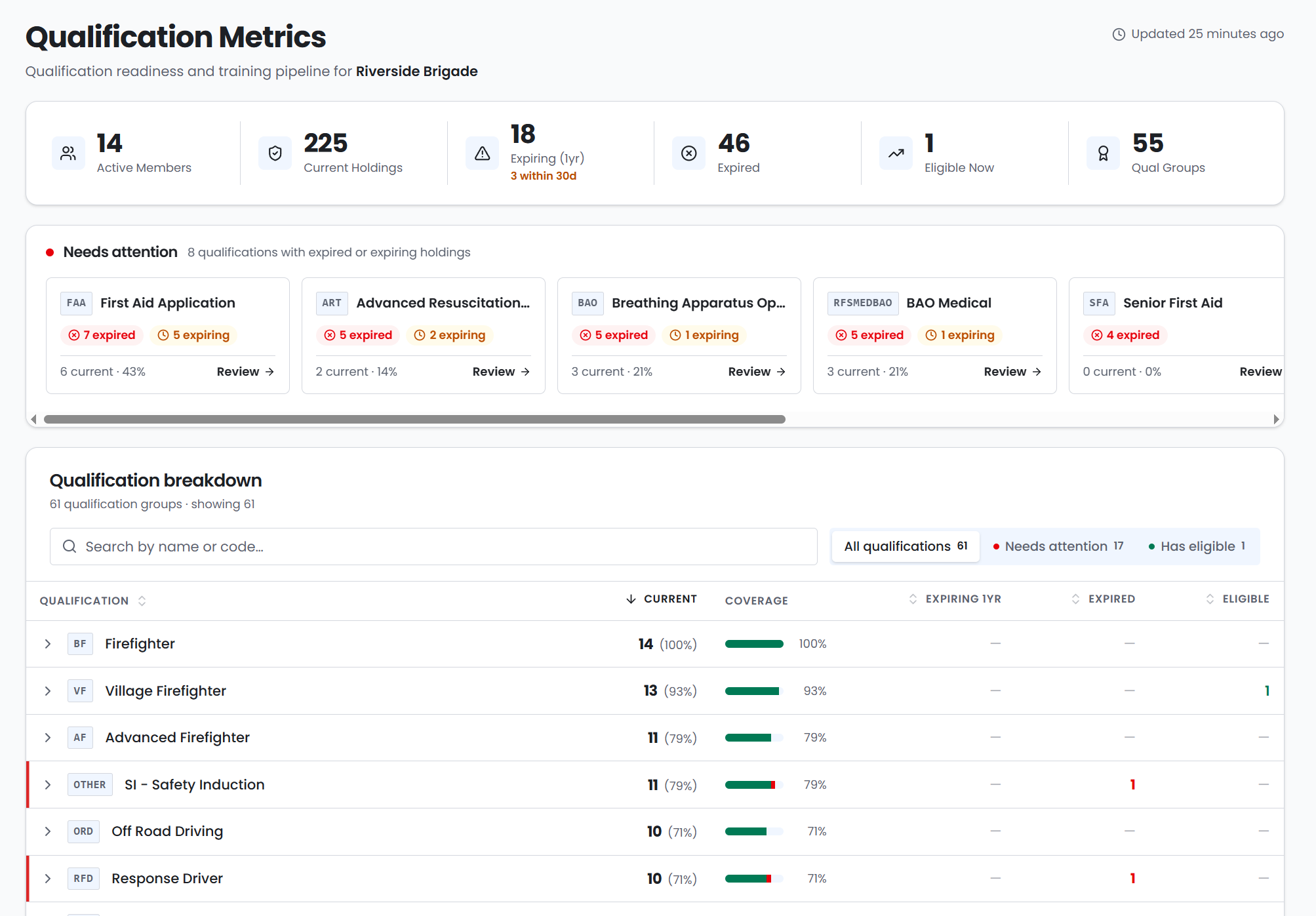Select the Has eligible filter tab
1316x916 pixels.
1197,546
